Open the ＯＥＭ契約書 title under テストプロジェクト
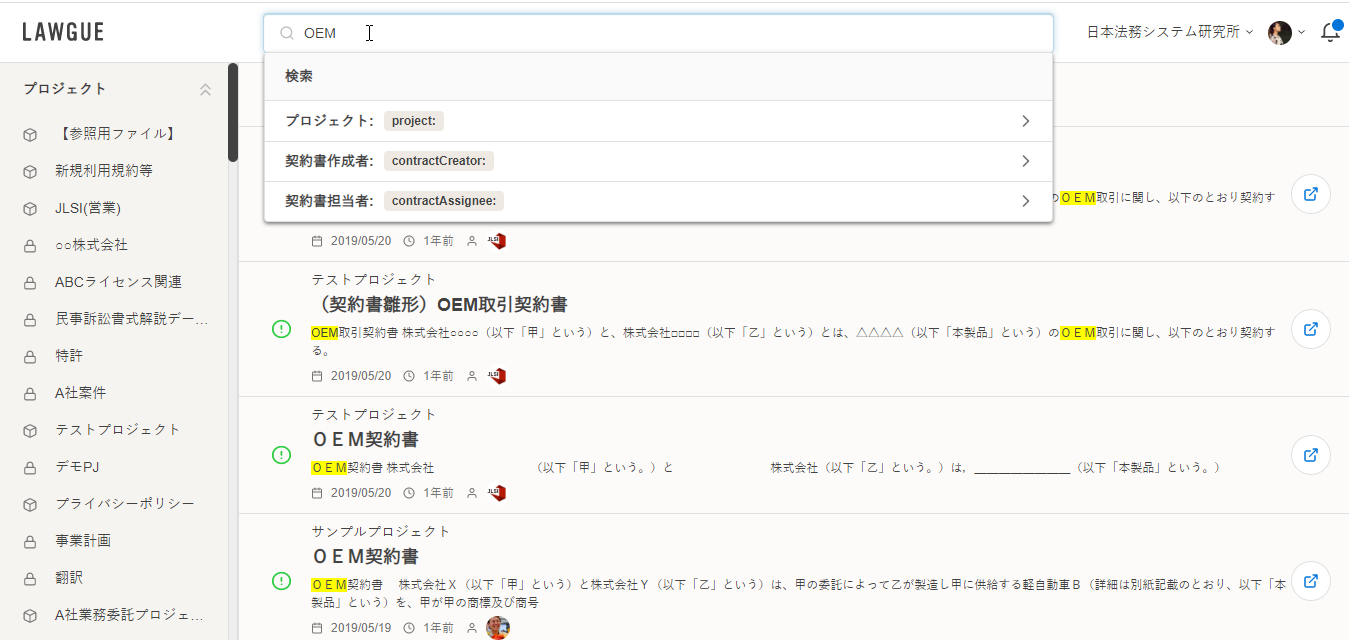This screenshot has height=640, width=1349. (365, 439)
